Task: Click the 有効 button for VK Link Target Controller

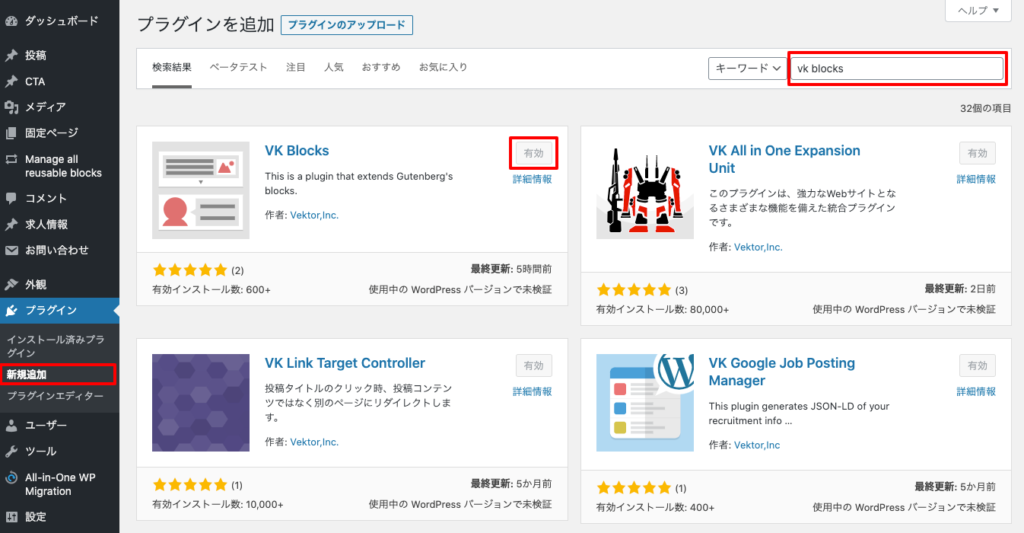Action: 534,365
